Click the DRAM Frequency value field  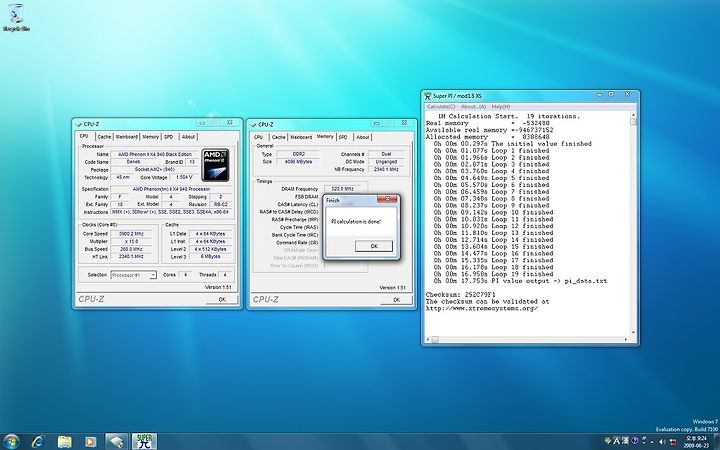pos(342,189)
